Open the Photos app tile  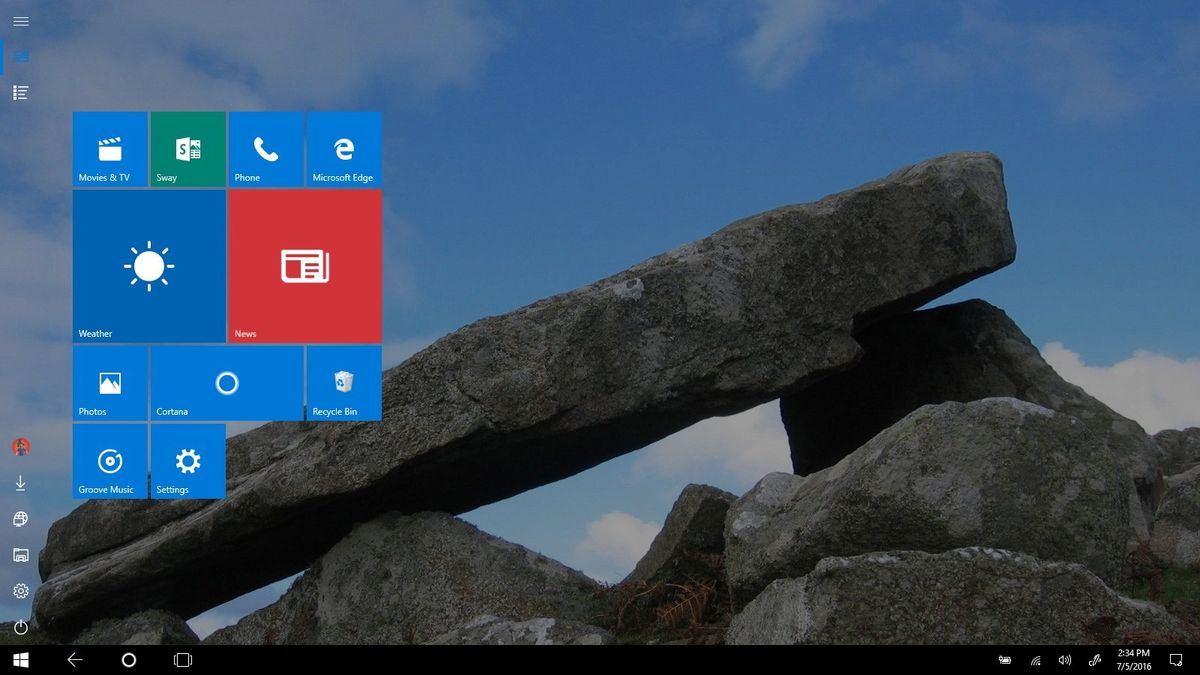click(x=110, y=383)
